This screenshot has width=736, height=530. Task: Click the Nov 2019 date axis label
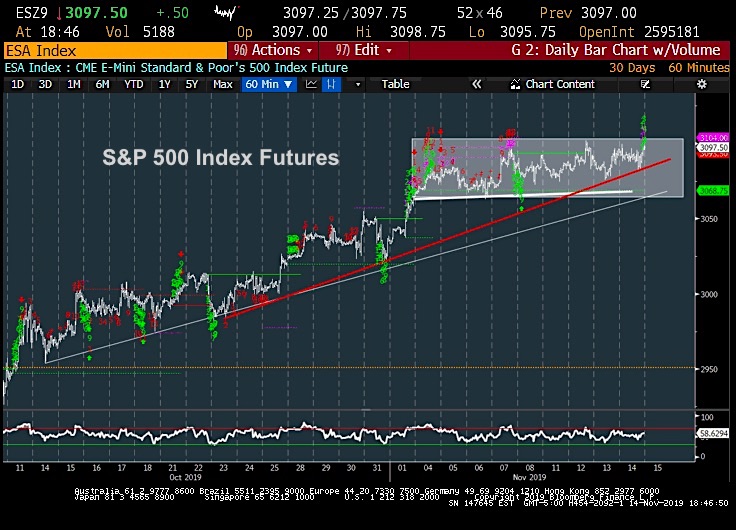coord(529,477)
